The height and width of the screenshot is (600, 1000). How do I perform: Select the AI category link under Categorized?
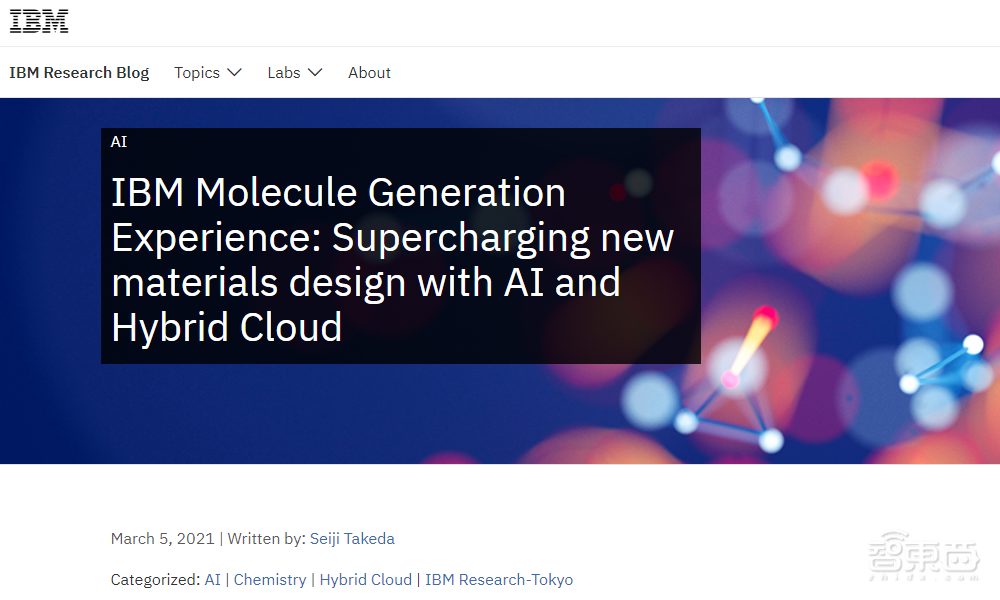[212, 580]
